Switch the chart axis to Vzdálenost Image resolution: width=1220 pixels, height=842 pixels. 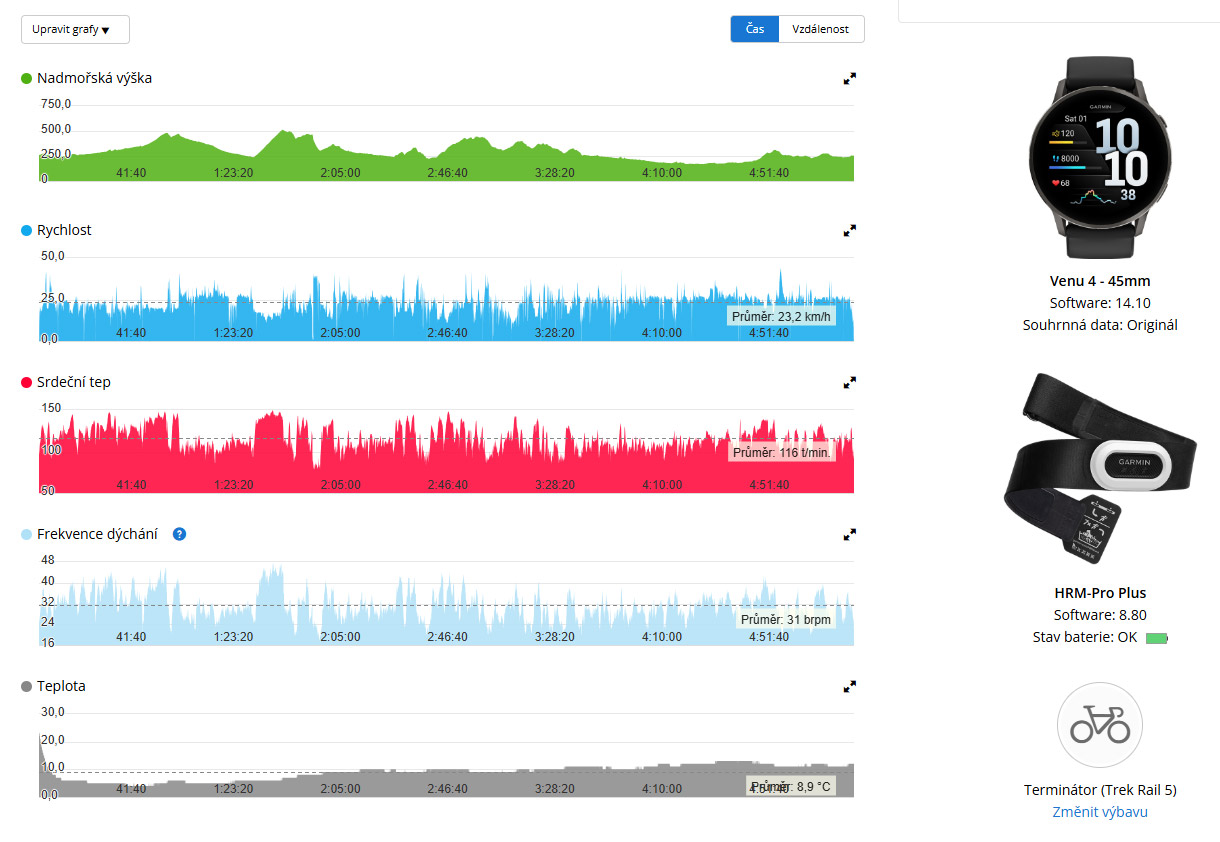pyautogui.click(x=820, y=29)
